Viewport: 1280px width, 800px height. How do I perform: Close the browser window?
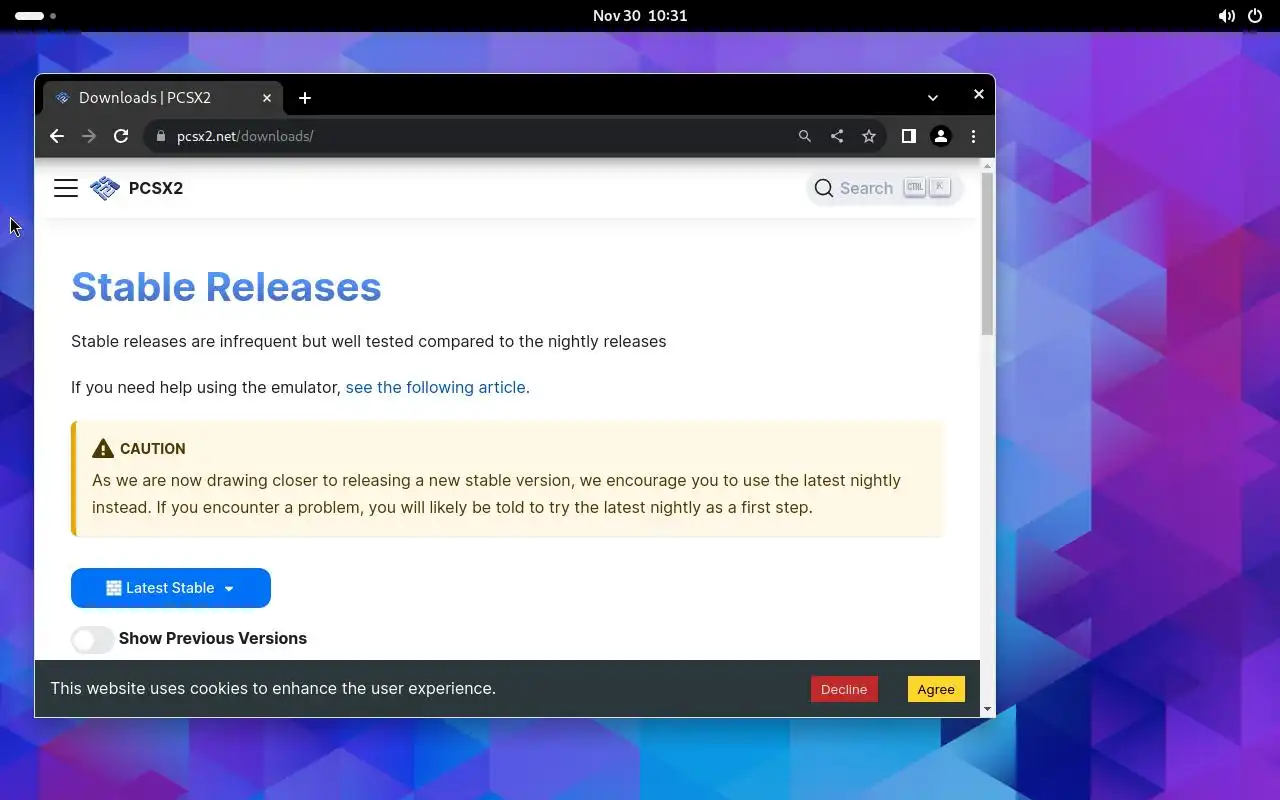click(979, 94)
